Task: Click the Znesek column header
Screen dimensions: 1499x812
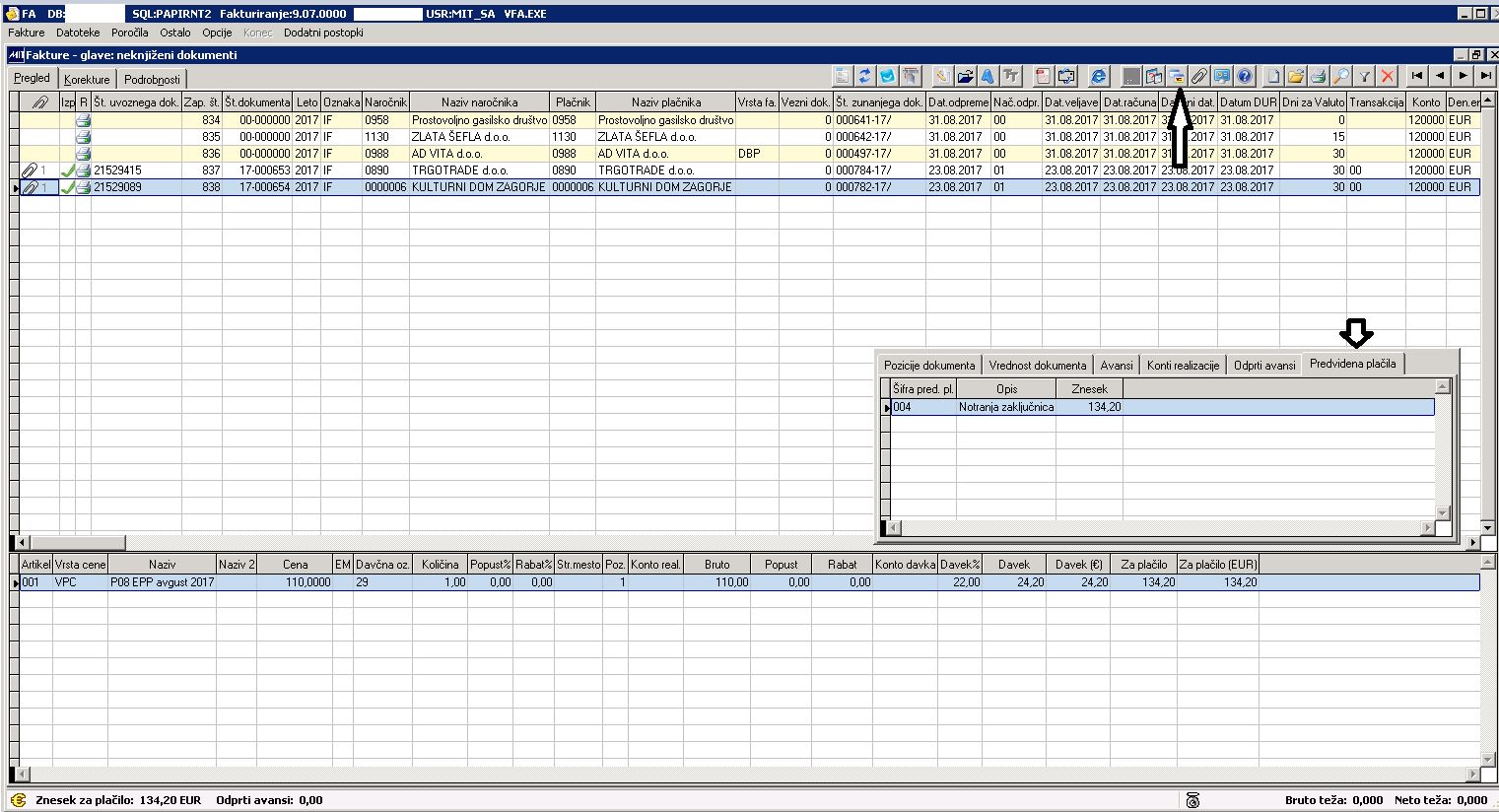Action: (1089, 389)
